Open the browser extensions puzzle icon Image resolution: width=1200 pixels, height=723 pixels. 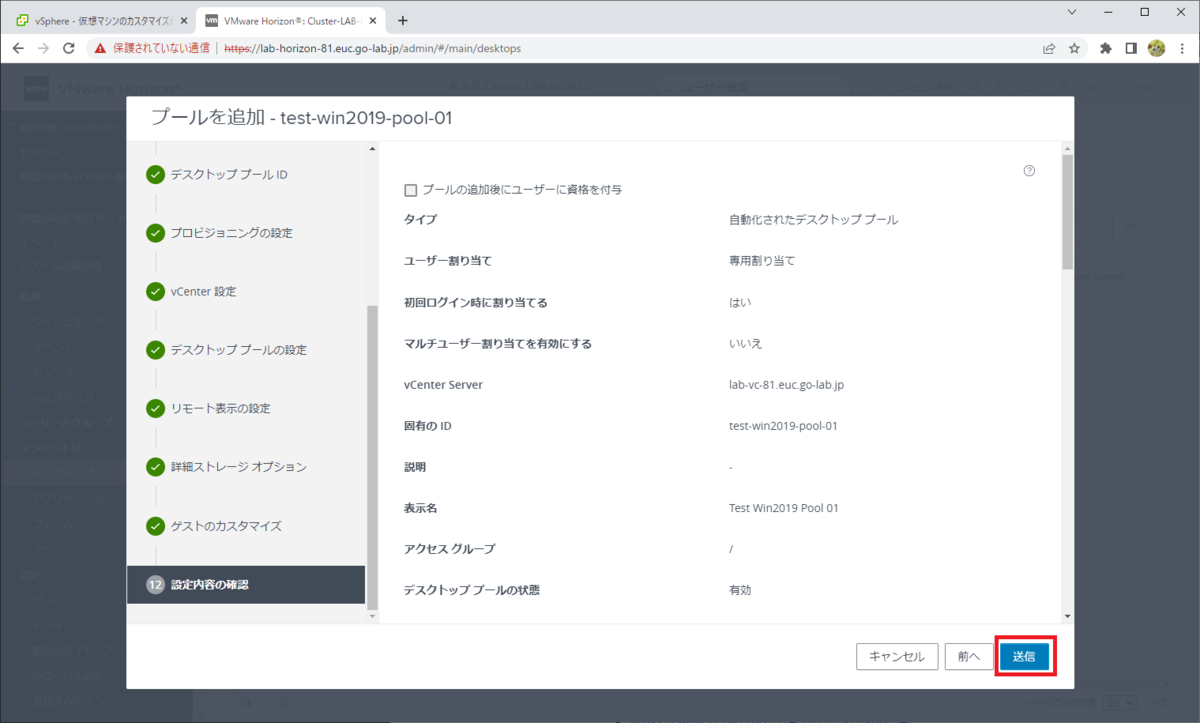click(1106, 48)
